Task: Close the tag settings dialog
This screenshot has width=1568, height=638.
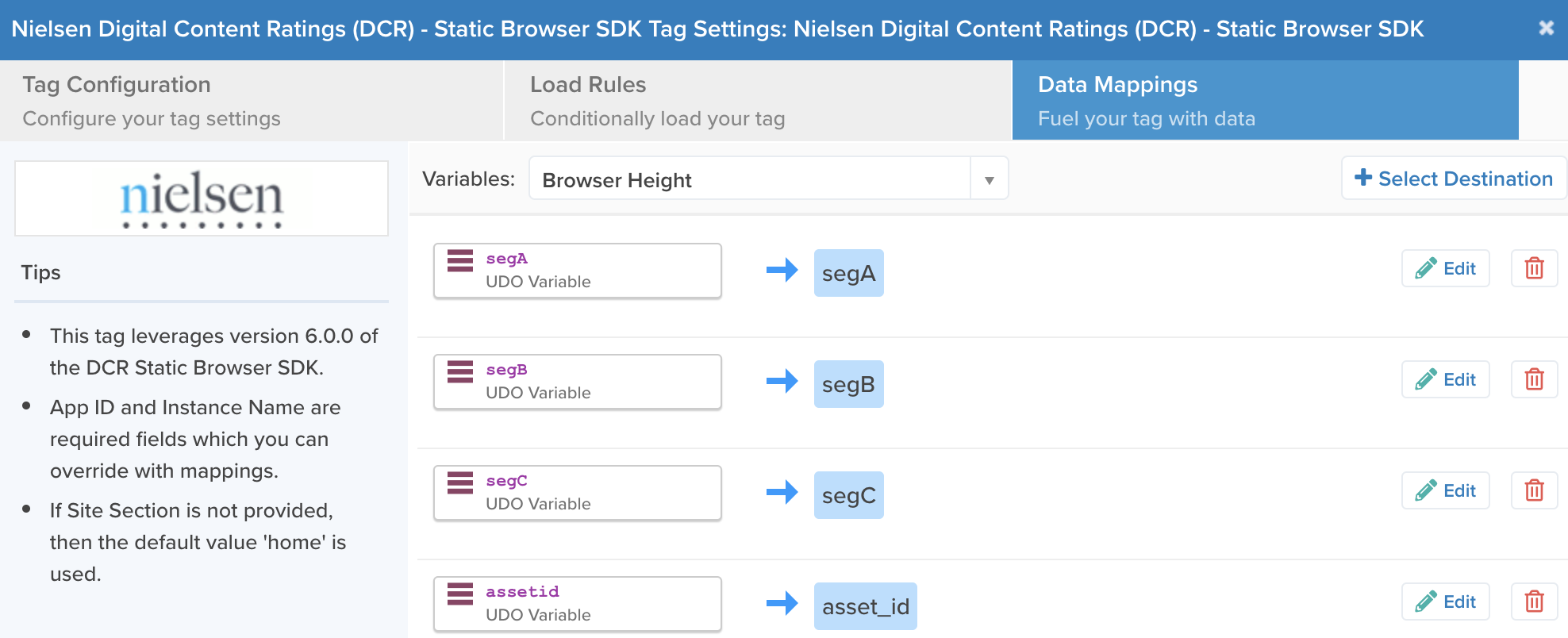Action: (1546, 29)
